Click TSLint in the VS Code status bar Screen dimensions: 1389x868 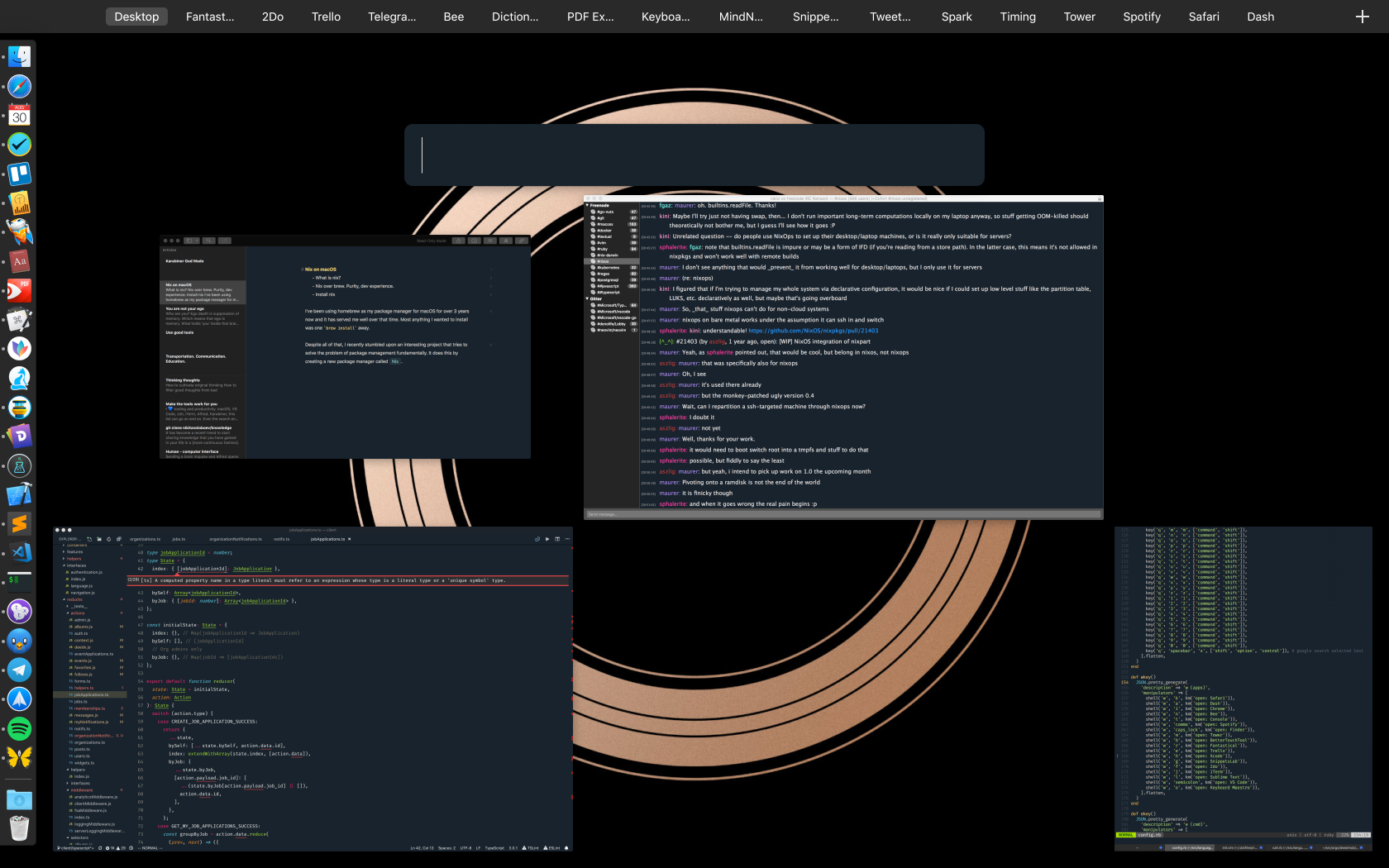tap(531, 847)
